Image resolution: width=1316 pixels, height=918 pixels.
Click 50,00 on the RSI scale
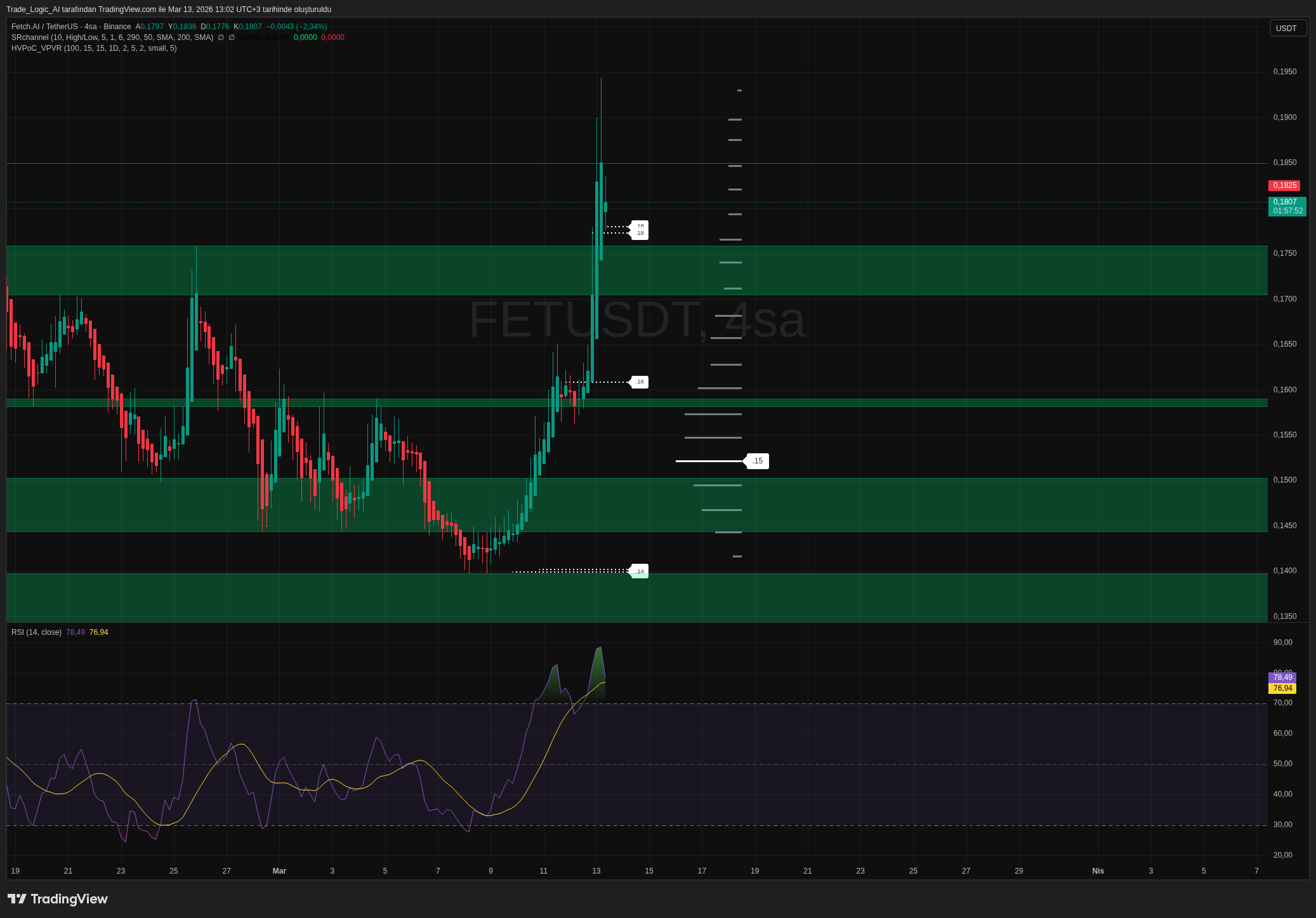pos(1282,764)
